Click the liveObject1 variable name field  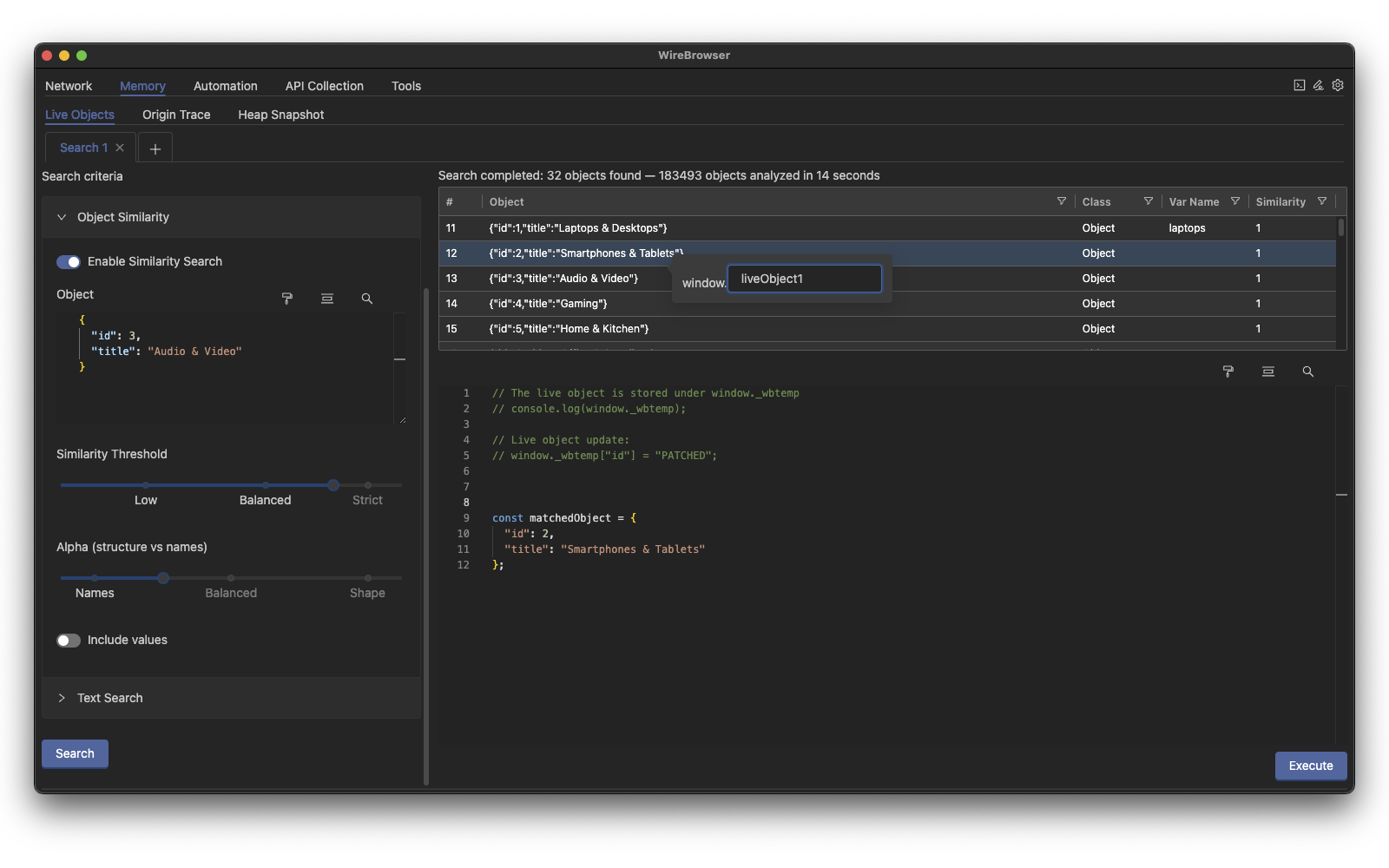point(805,279)
